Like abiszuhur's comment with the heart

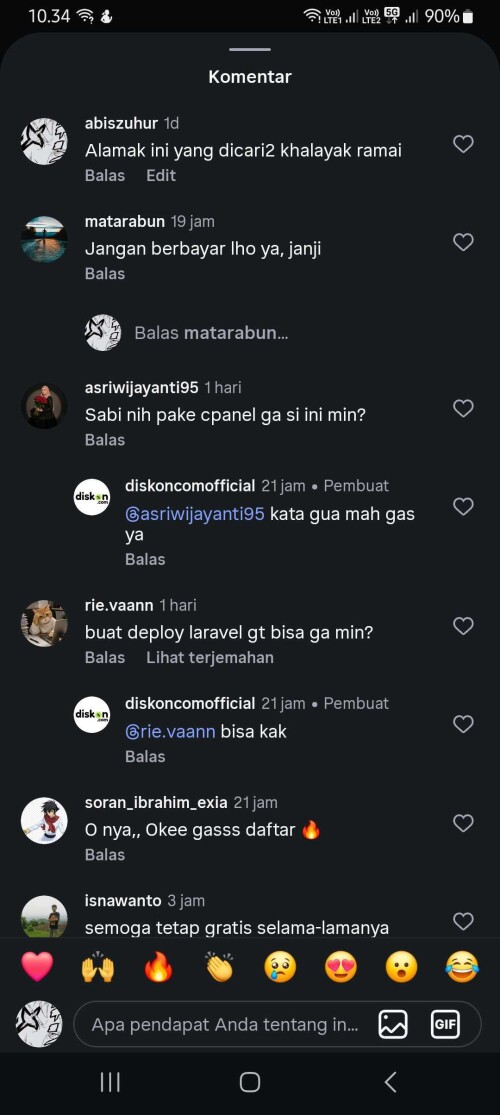point(463,144)
